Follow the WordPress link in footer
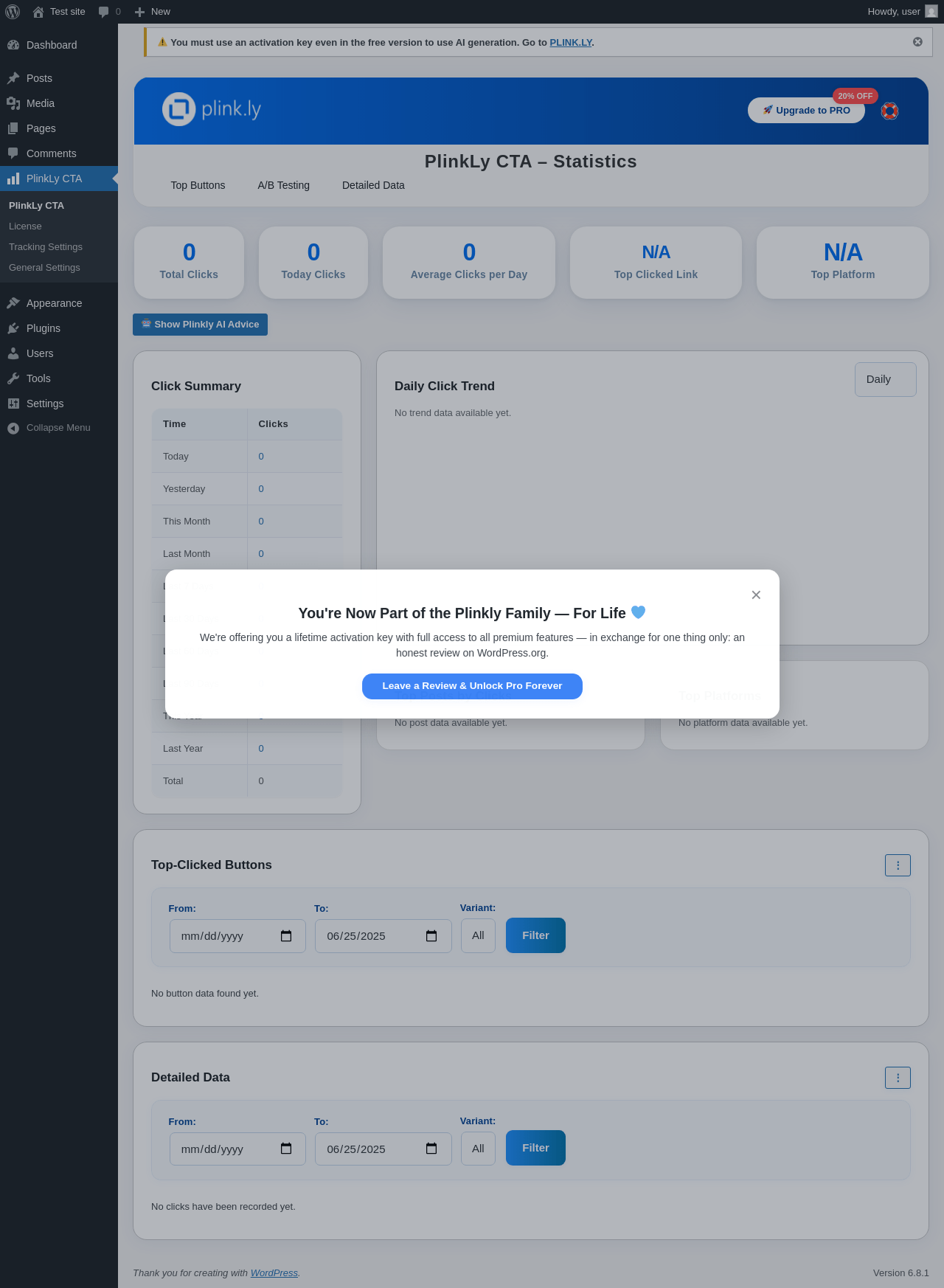Viewport: 944px width, 1288px height. [274, 1273]
